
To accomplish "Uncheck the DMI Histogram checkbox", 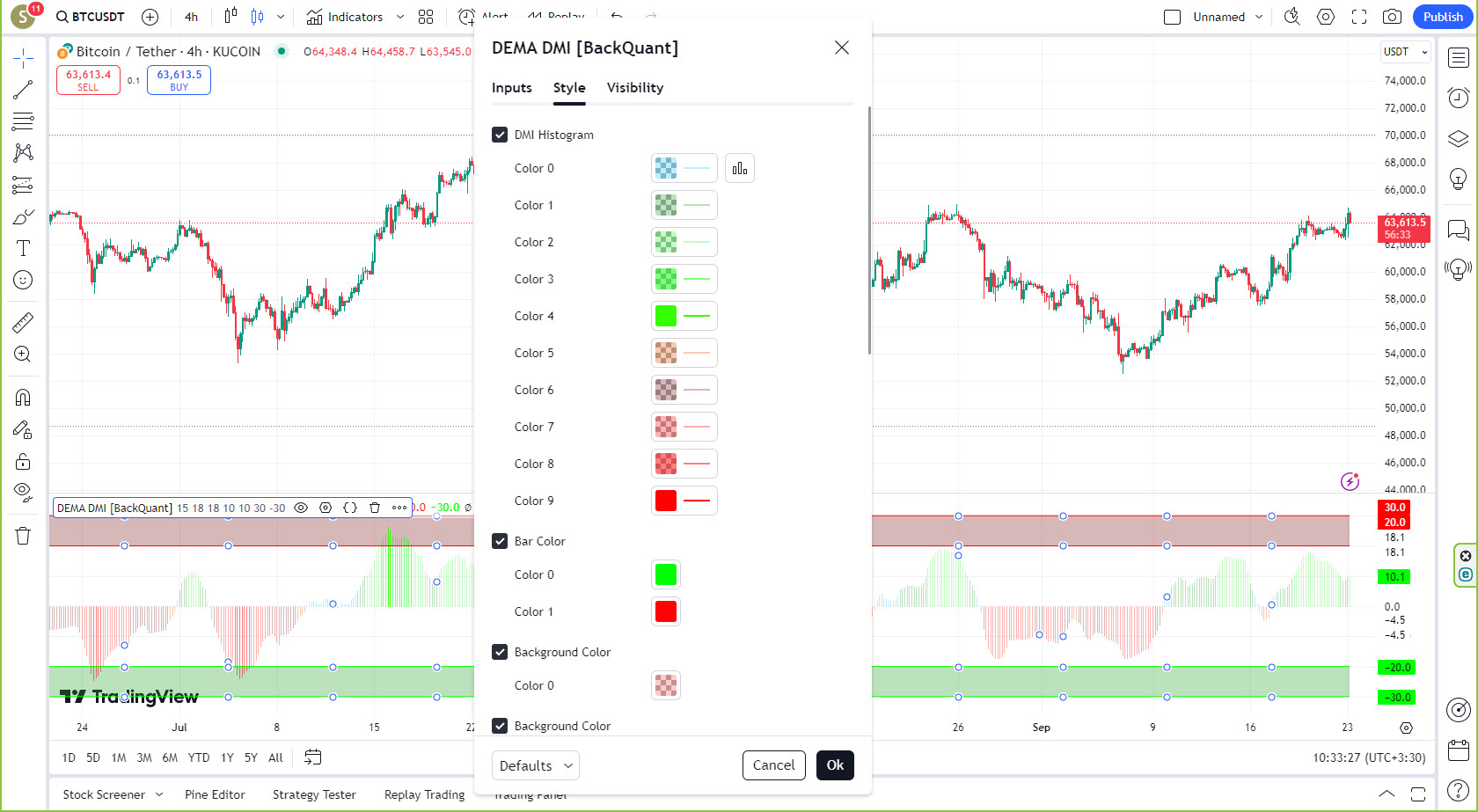I will tap(500, 135).
